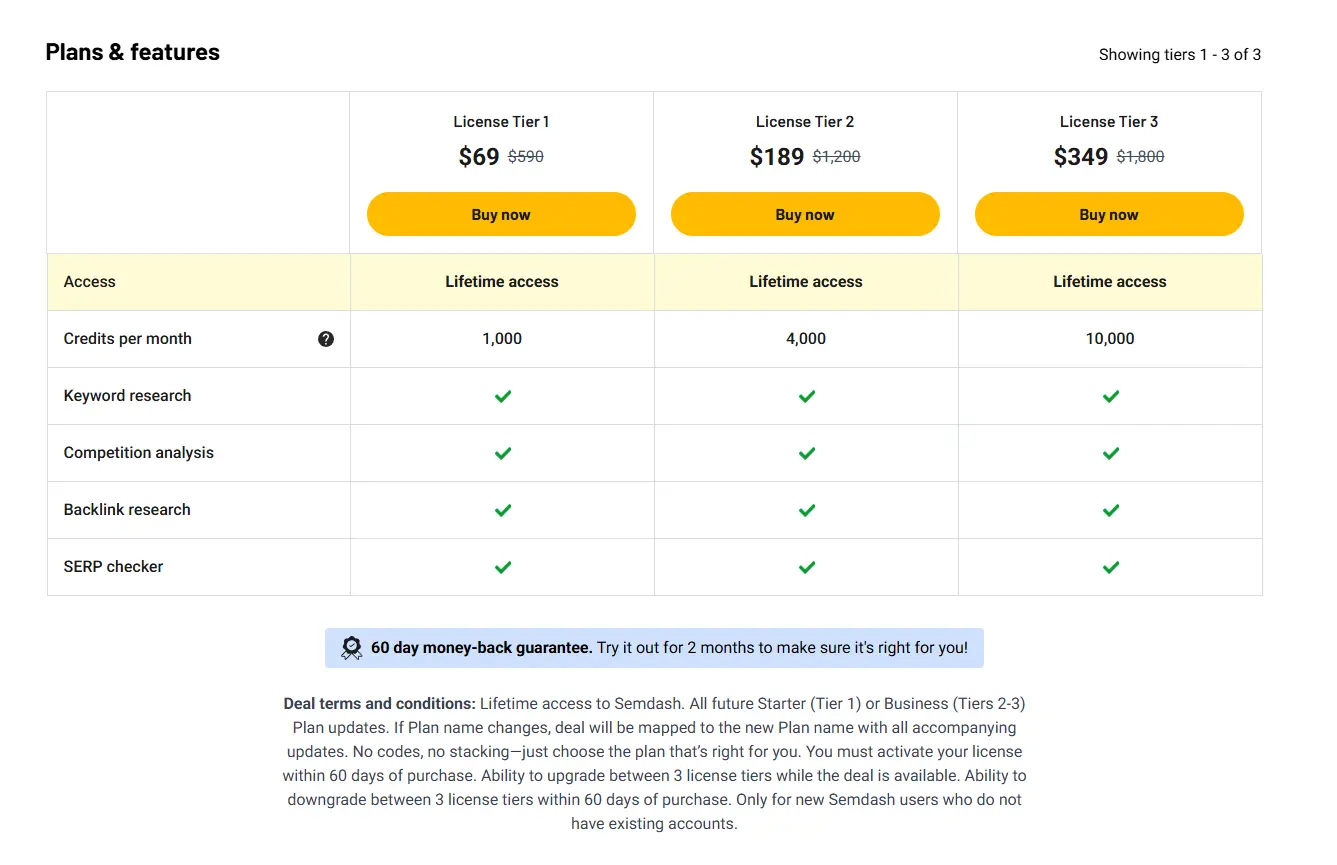
Task: Click Tier 1 SERP checker checkmark
Action: 503,567
